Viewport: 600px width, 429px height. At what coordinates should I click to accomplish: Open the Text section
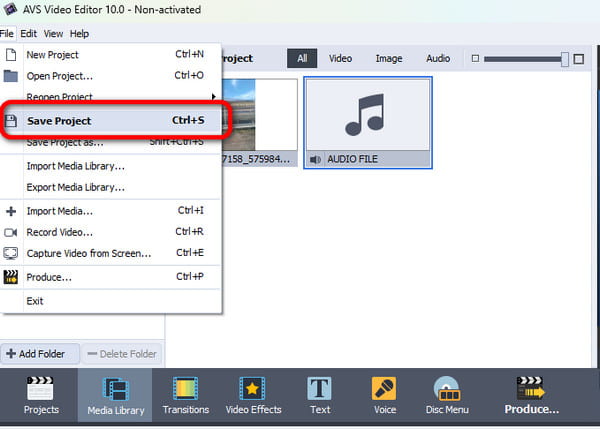pyautogui.click(x=320, y=396)
